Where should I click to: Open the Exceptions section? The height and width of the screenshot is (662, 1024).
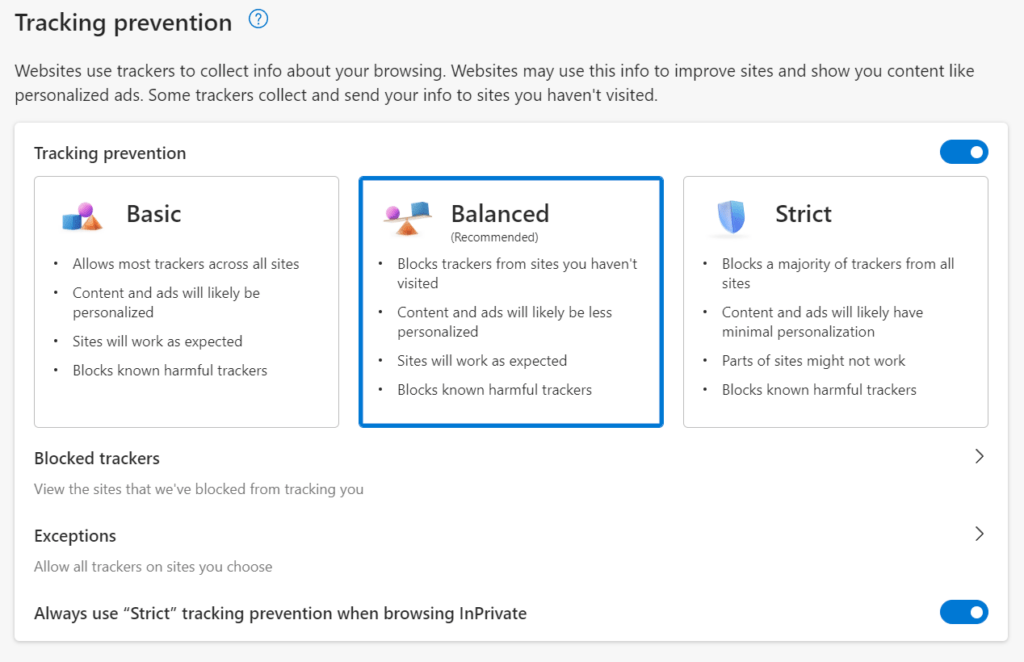[511, 550]
